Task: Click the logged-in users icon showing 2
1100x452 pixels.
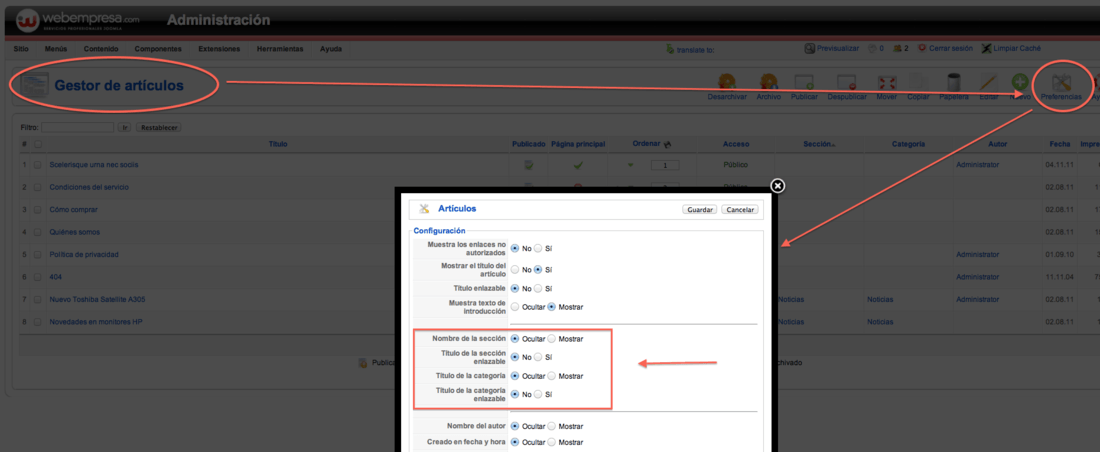Action: click(x=897, y=48)
